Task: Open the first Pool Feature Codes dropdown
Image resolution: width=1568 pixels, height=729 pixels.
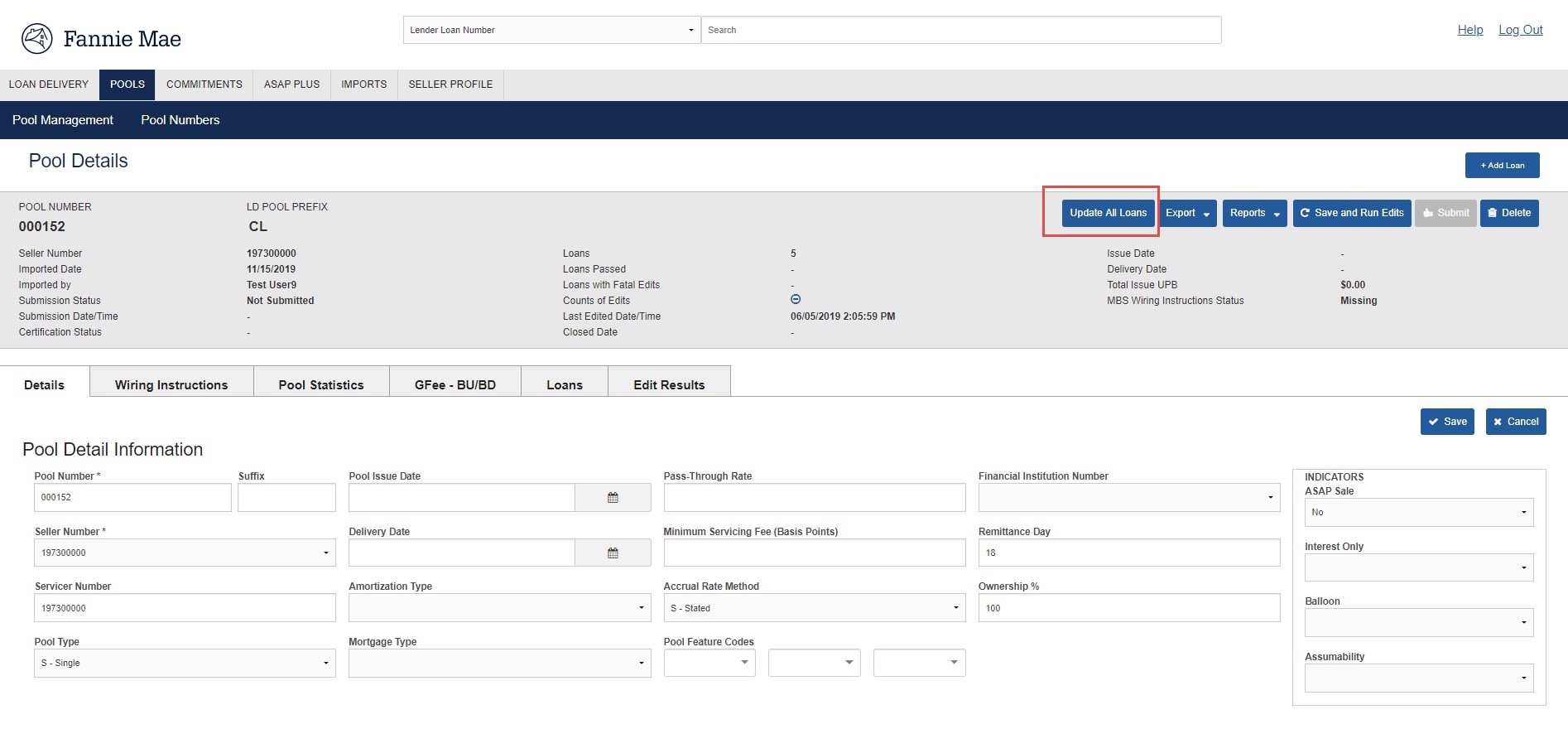Action: click(x=709, y=663)
